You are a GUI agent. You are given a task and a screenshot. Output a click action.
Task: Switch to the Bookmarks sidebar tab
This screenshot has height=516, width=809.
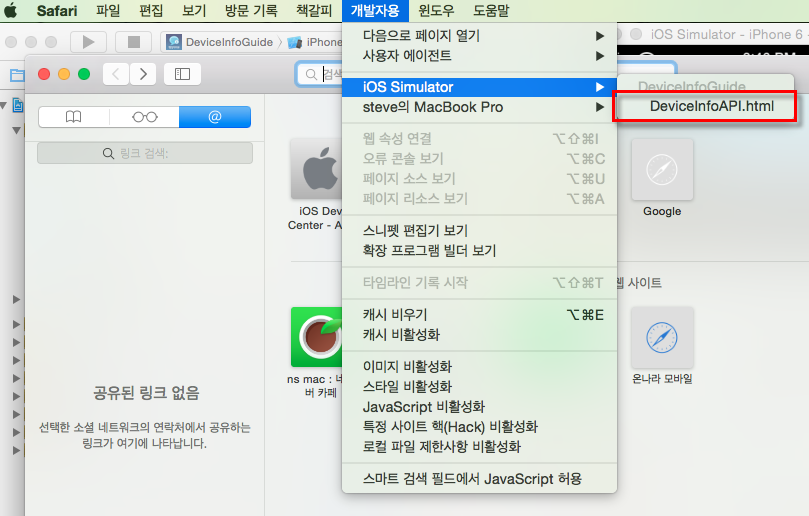pyautogui.click(x=74, y=117)
